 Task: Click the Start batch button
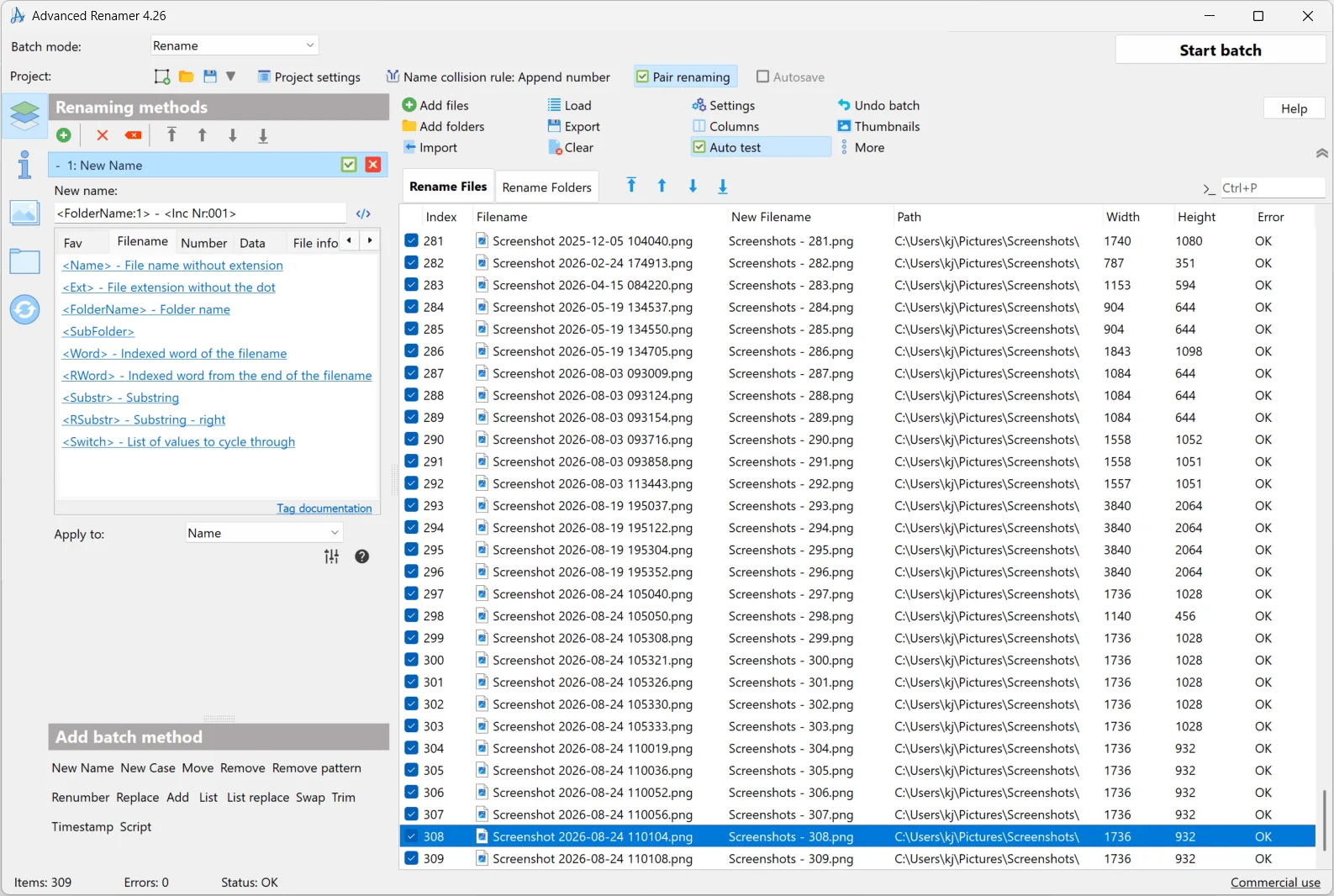coord(1221,50)
